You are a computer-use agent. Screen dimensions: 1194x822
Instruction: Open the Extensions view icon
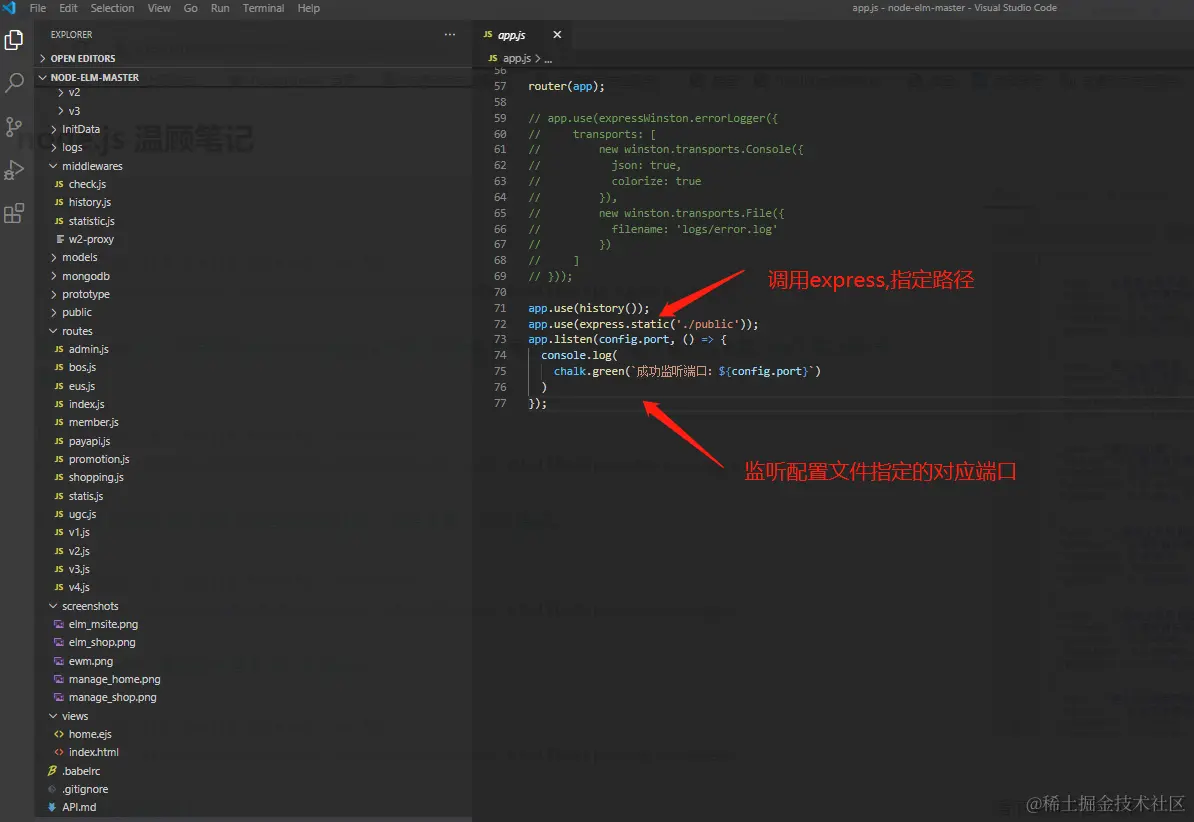[14, 213]
